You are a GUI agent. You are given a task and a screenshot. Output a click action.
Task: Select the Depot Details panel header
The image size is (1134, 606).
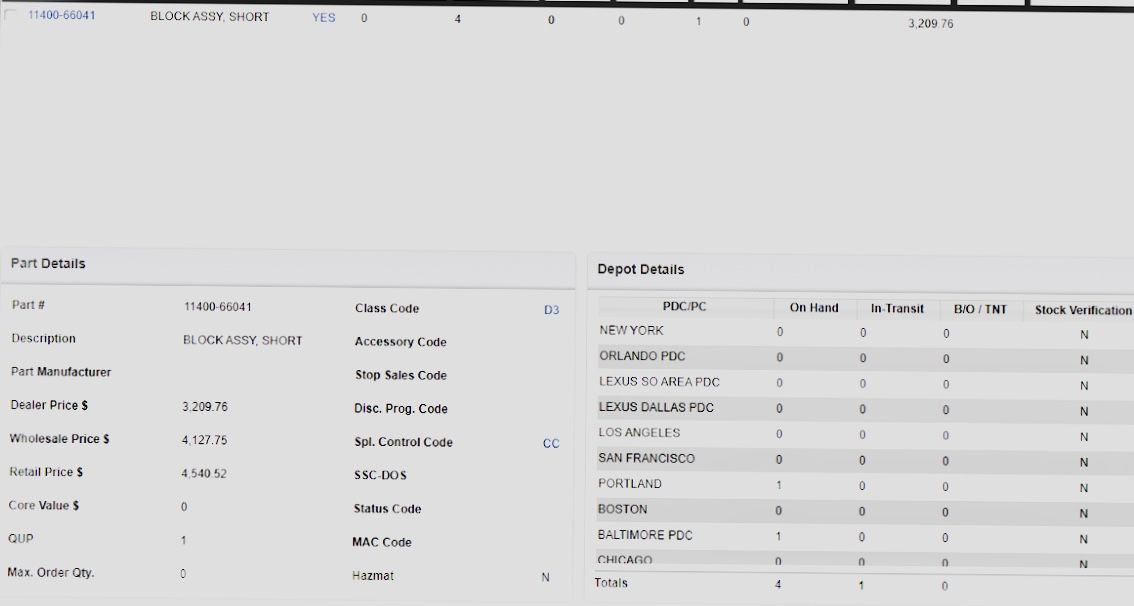pos(861,270)
